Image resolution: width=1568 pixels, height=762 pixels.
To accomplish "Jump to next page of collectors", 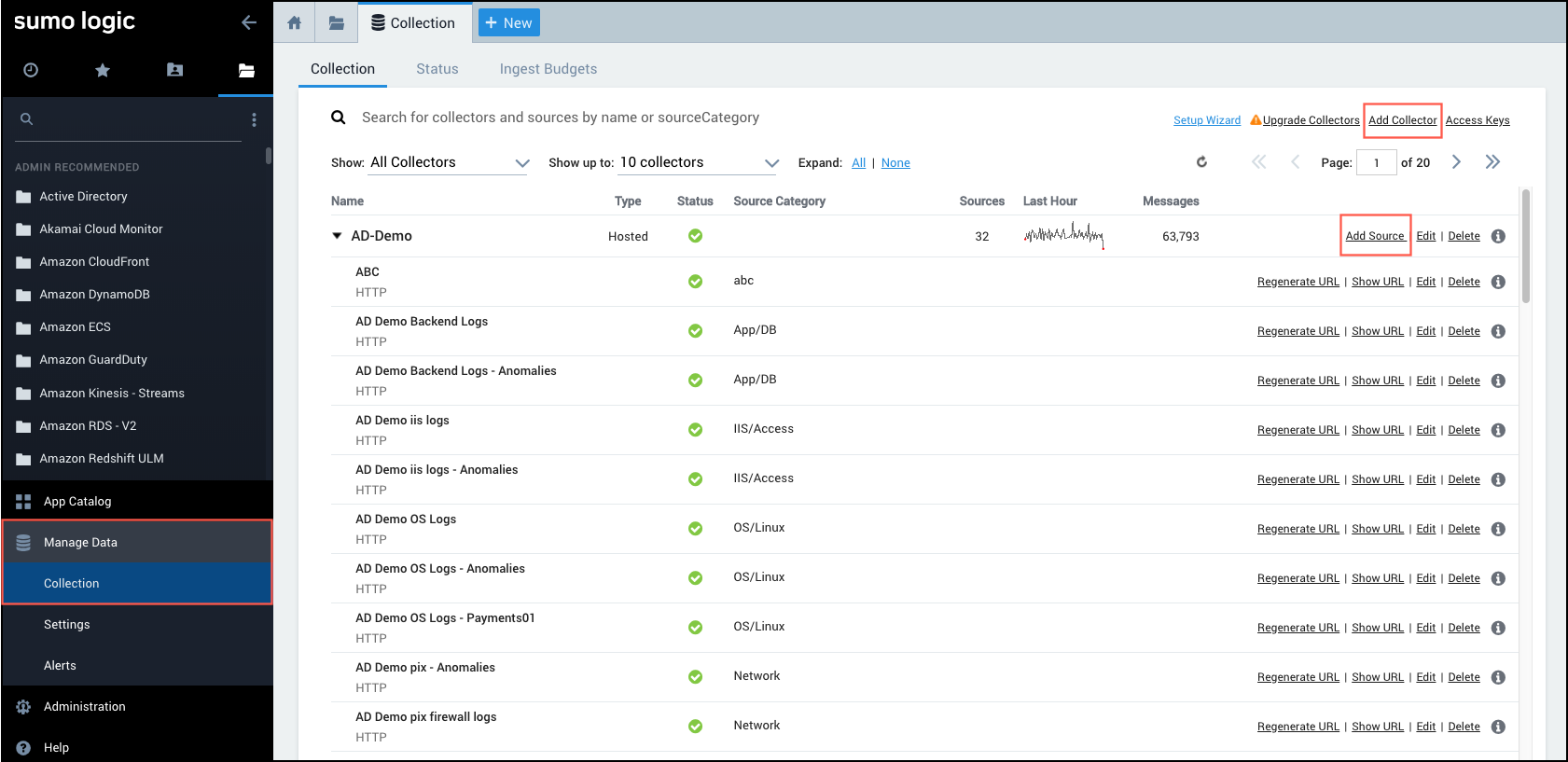I will click(1456, 162).
